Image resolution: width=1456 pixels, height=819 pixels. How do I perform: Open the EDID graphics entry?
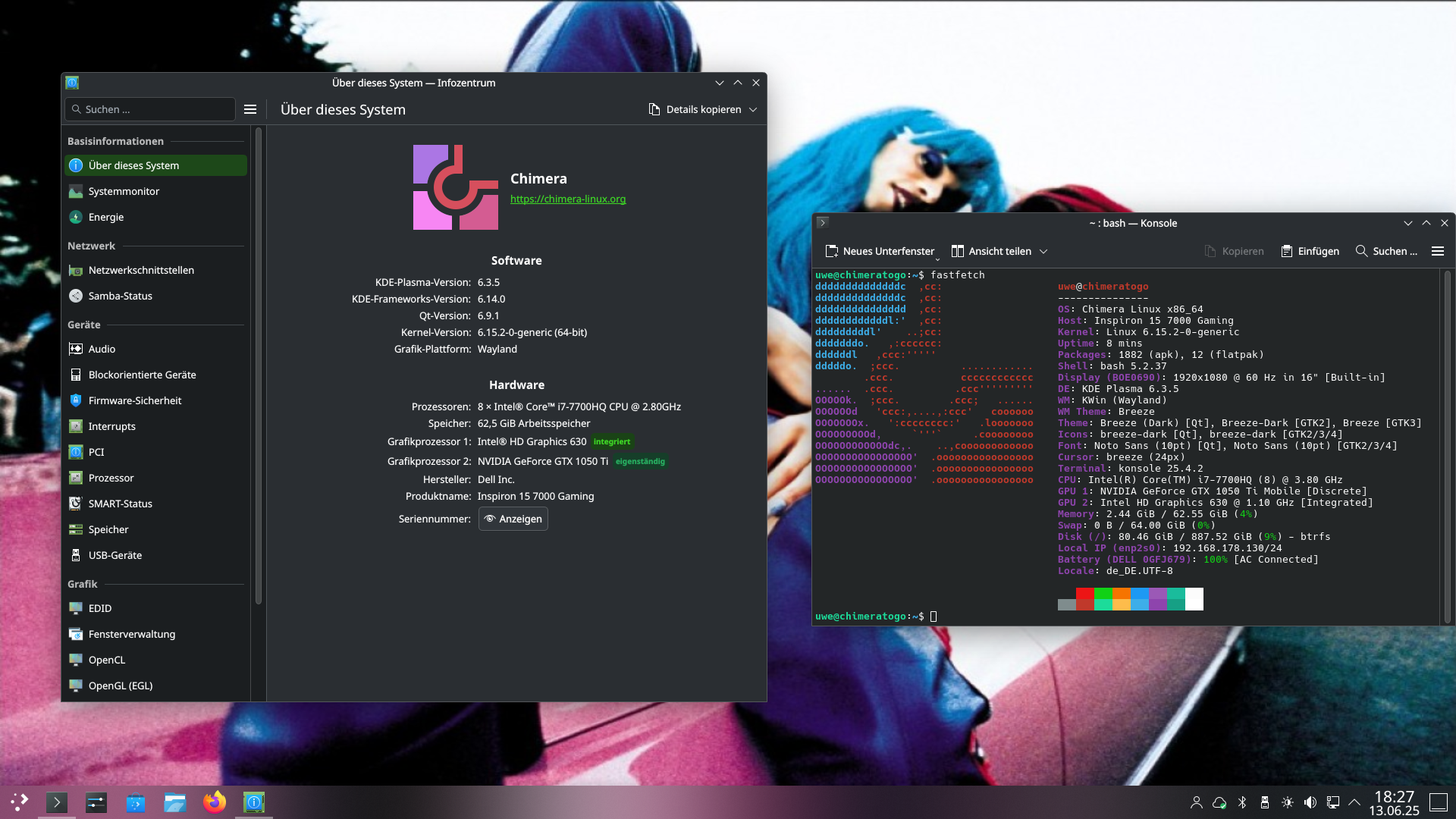tap(155, 608)
